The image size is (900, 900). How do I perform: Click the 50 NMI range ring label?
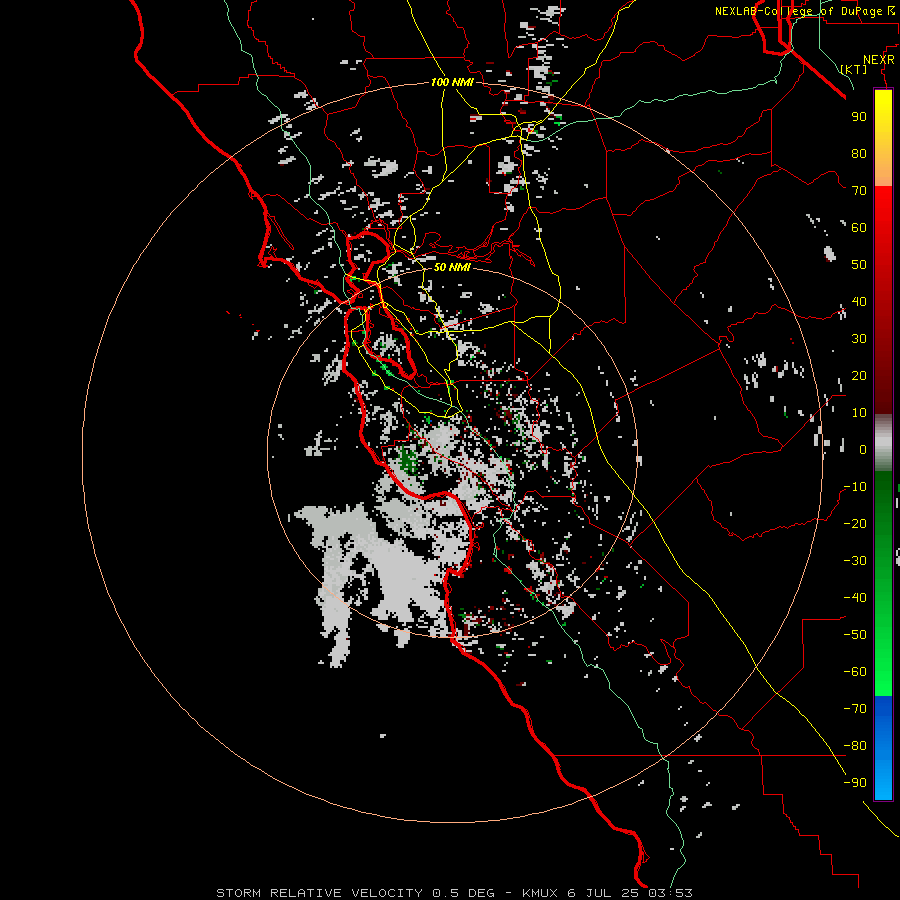(x=452, y=267)
